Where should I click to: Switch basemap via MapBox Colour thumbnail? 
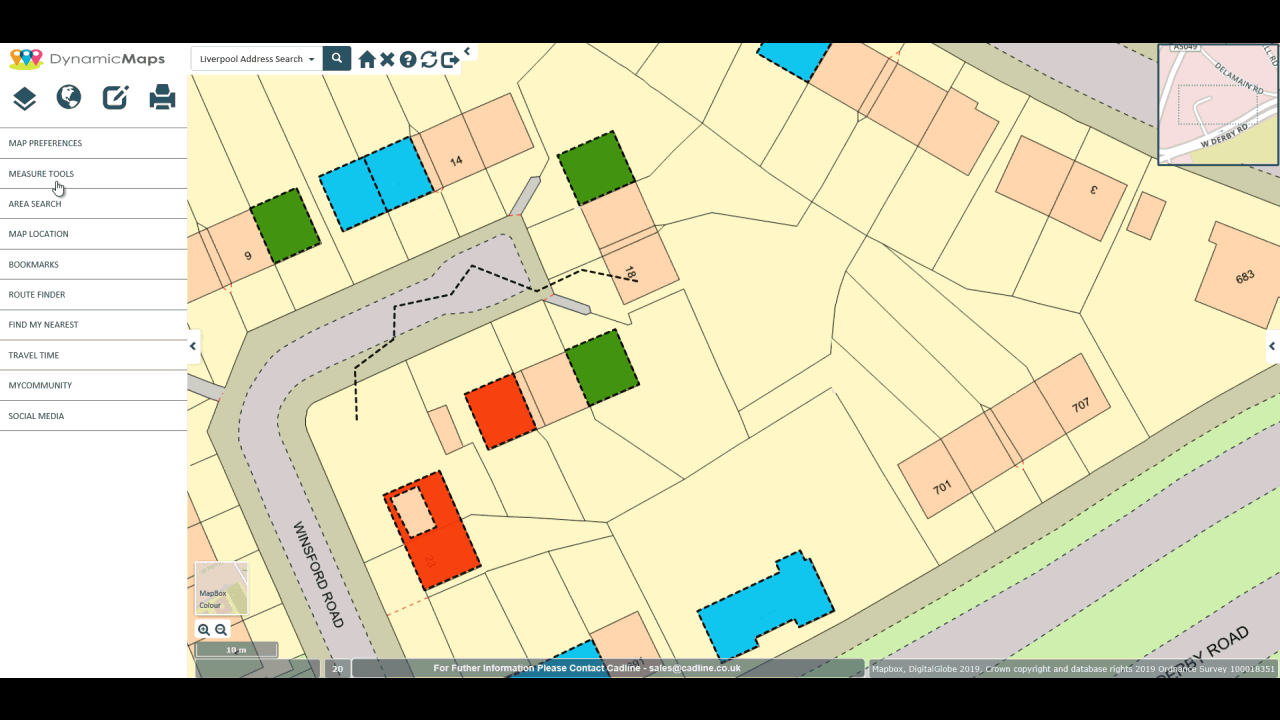point(221,588)
